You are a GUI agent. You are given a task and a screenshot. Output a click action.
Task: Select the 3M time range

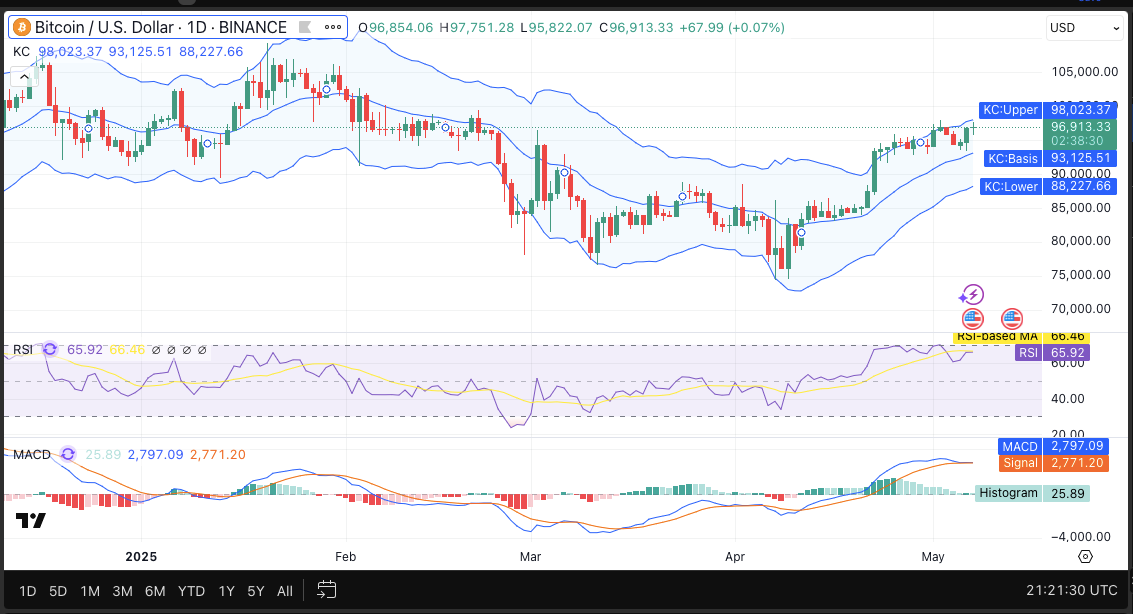122,591
